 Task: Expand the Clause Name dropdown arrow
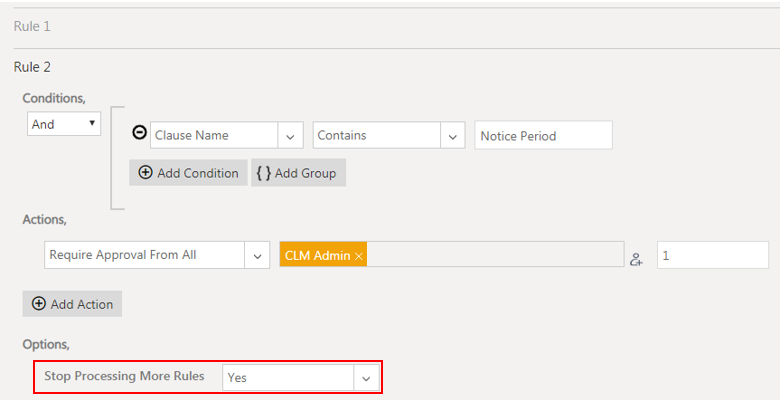click(291, 136)
